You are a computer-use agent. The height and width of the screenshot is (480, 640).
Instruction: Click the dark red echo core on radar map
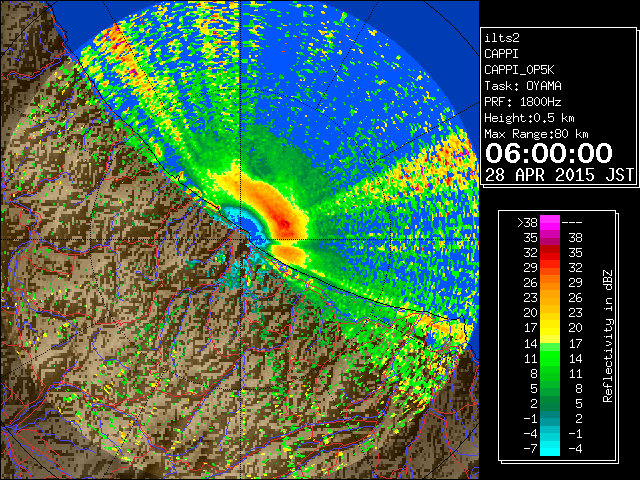pos(285,223)
